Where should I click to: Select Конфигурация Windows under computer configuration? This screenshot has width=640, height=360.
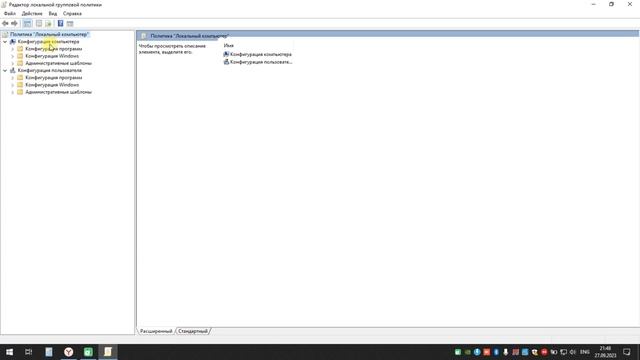pos(52,56)
